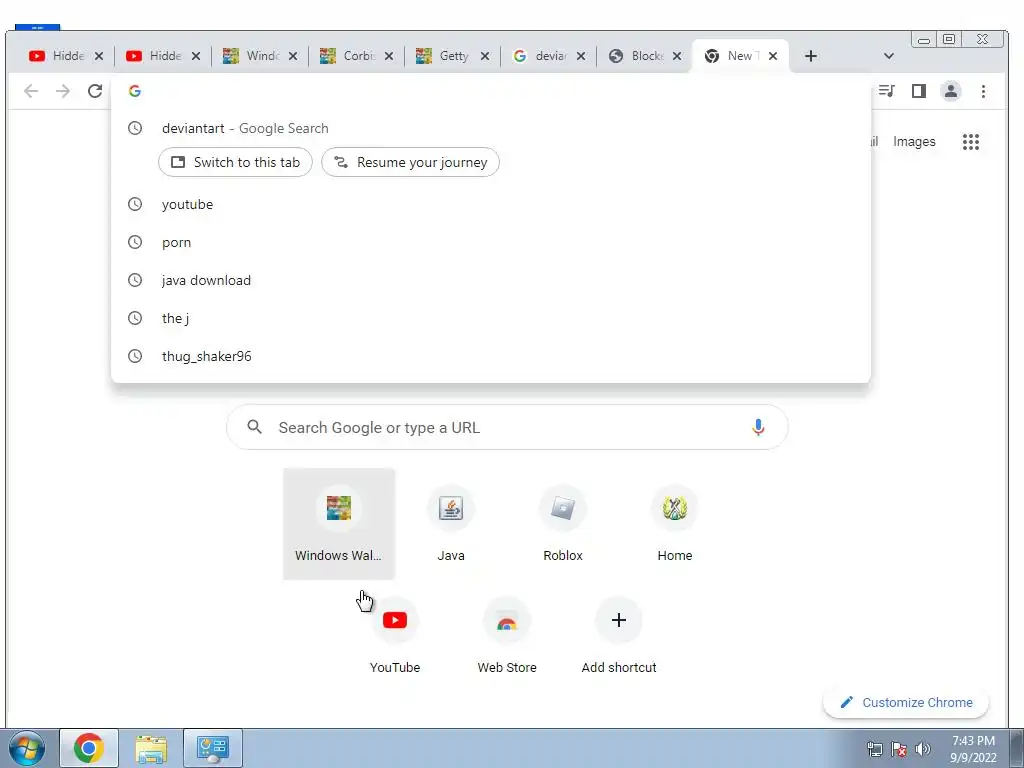Click the network tray icon
1024x768 pixels.
(x=874, y=749)
